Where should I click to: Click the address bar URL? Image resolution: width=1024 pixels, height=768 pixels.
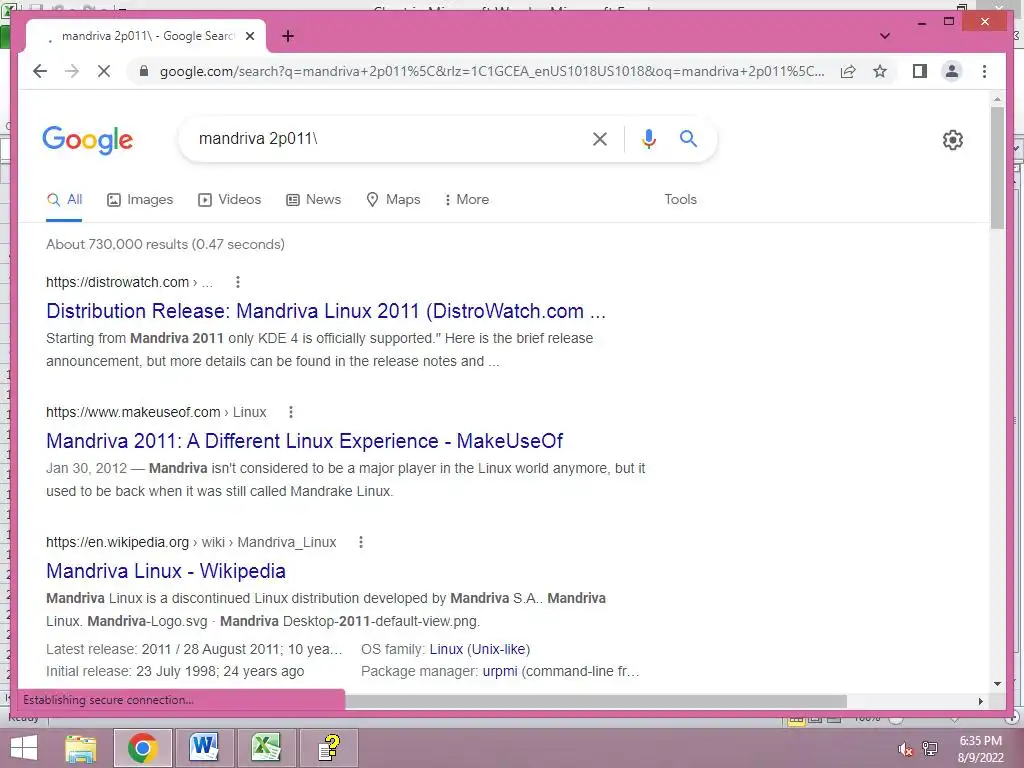click(492, 71)
